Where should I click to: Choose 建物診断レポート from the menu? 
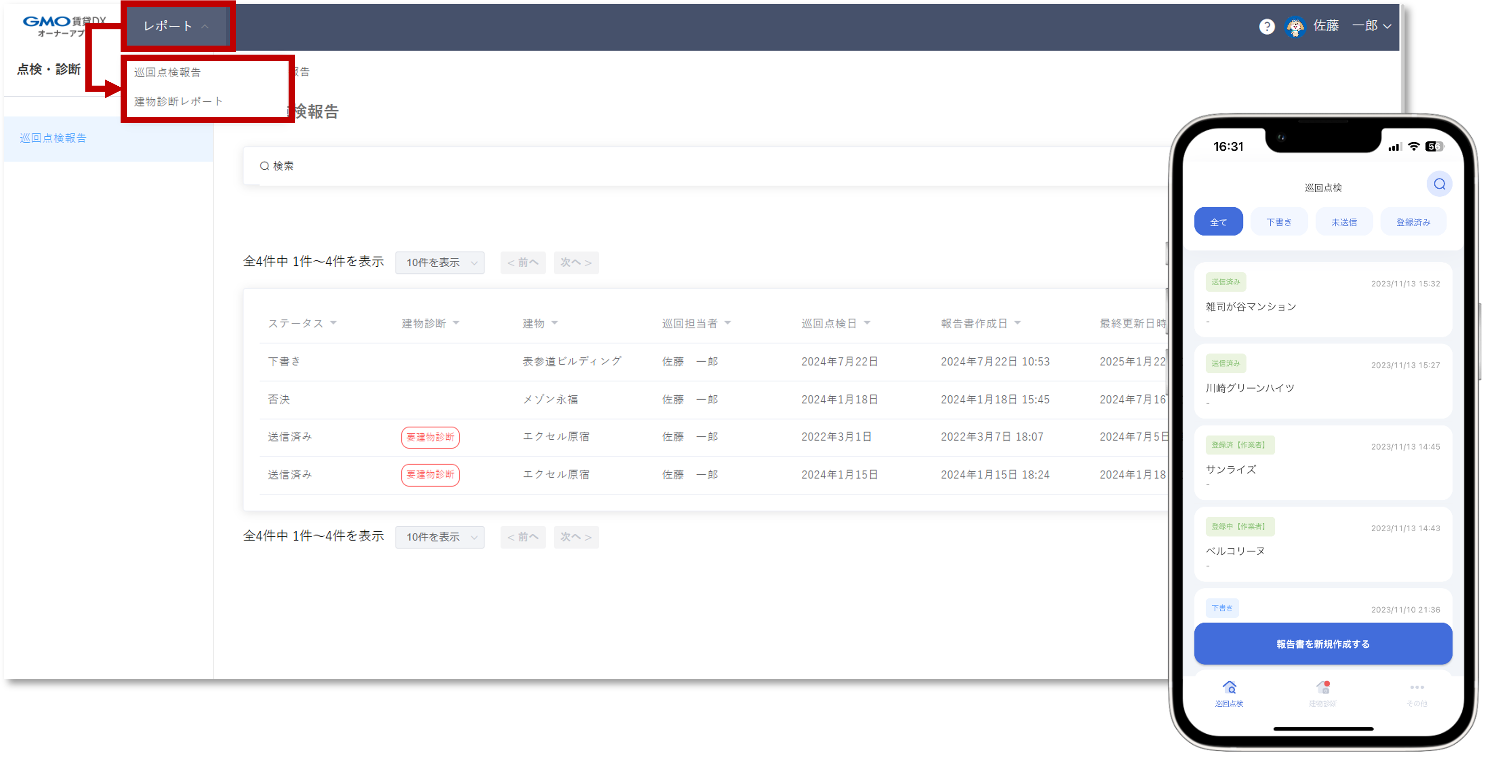(178, 102)
